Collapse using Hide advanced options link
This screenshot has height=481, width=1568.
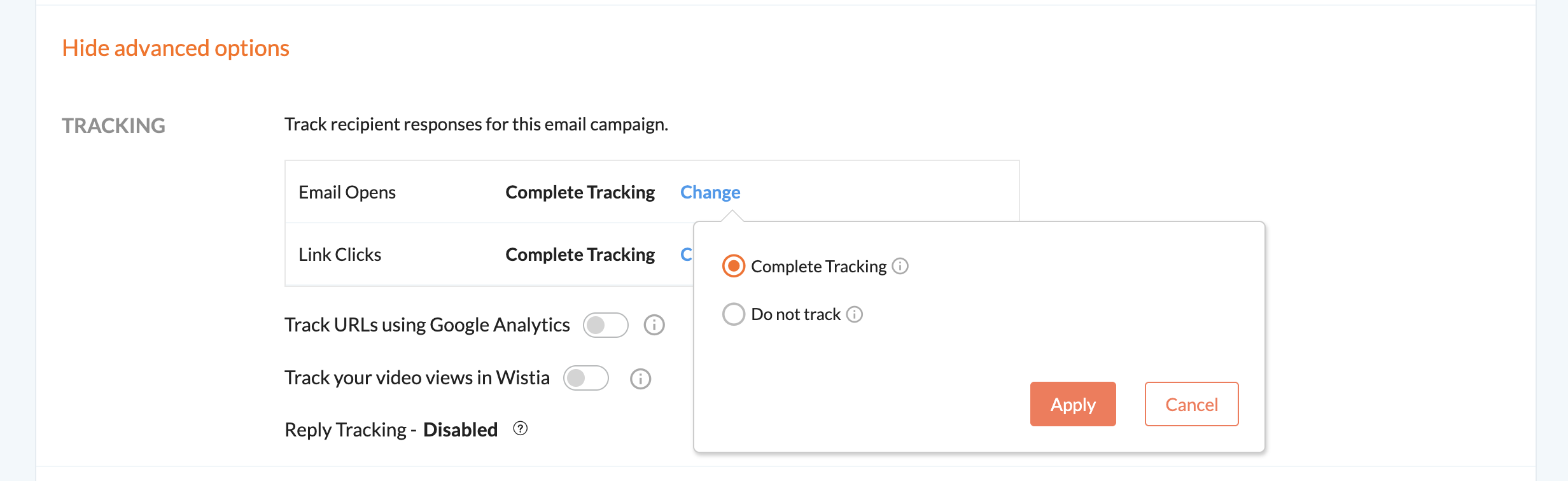point(176,48)
